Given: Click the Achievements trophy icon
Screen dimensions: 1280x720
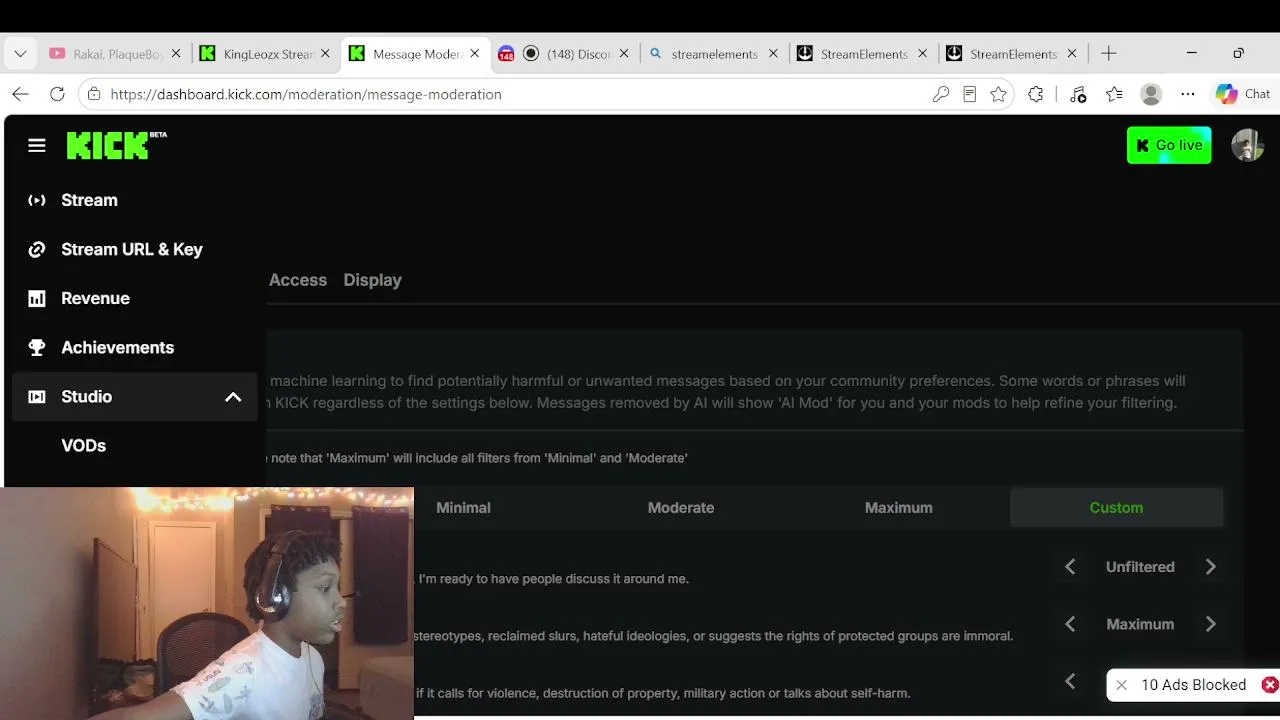Looking at the screenshot, I should point(37,347).
